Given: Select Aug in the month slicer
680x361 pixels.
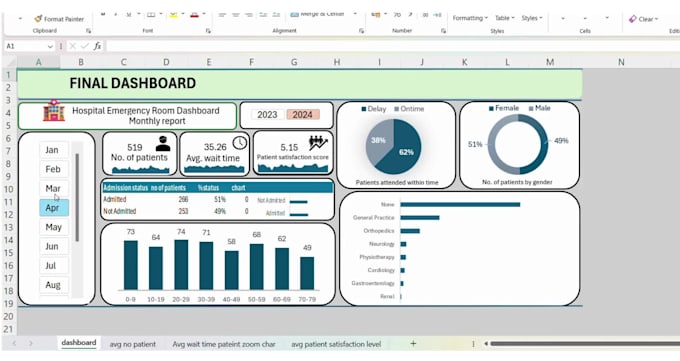Looking at the screenshot, I should click(54, 285).
